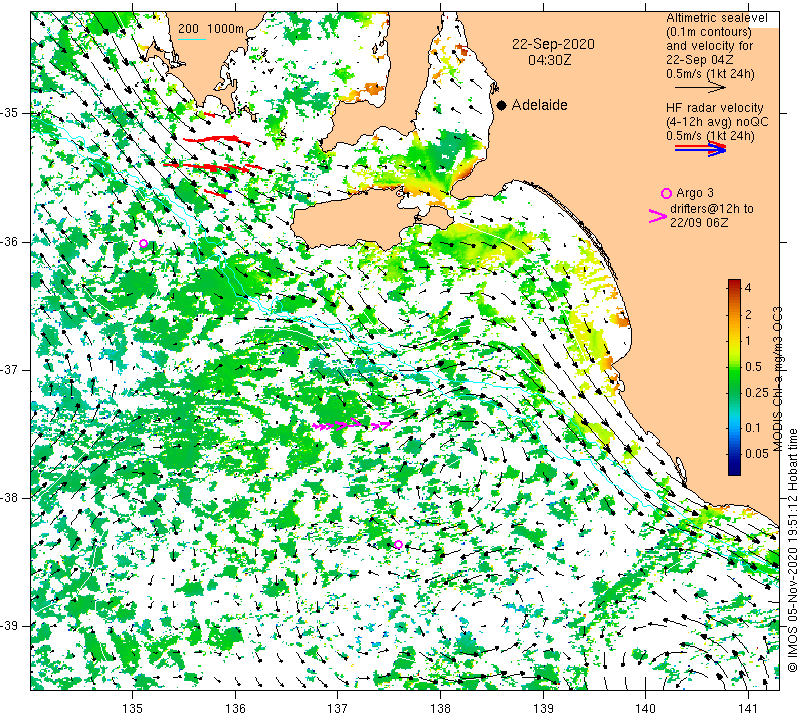Click the date text 22-Sep-2020

tap(553, 44)
